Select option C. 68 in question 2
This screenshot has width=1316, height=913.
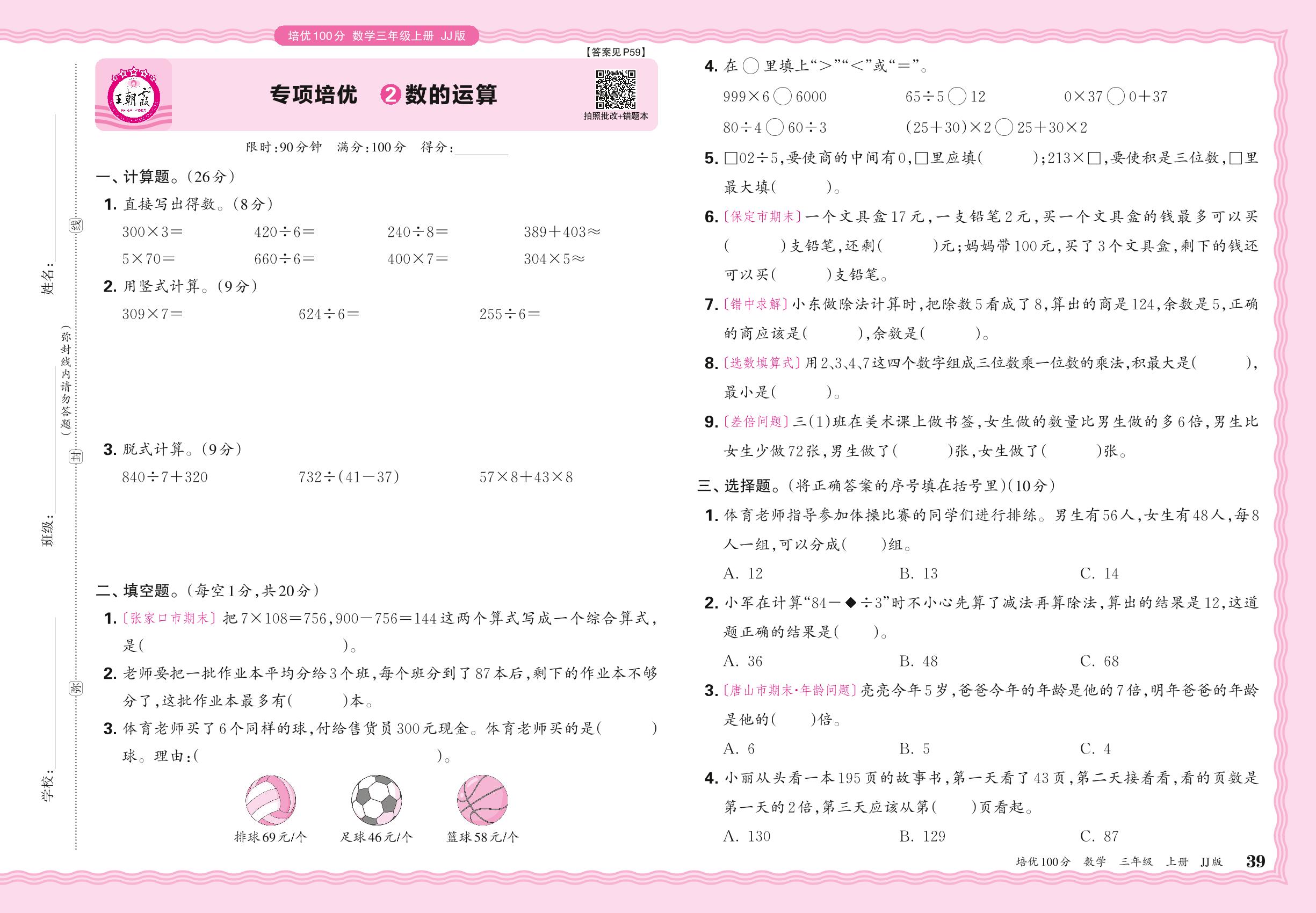(1099, 661)
